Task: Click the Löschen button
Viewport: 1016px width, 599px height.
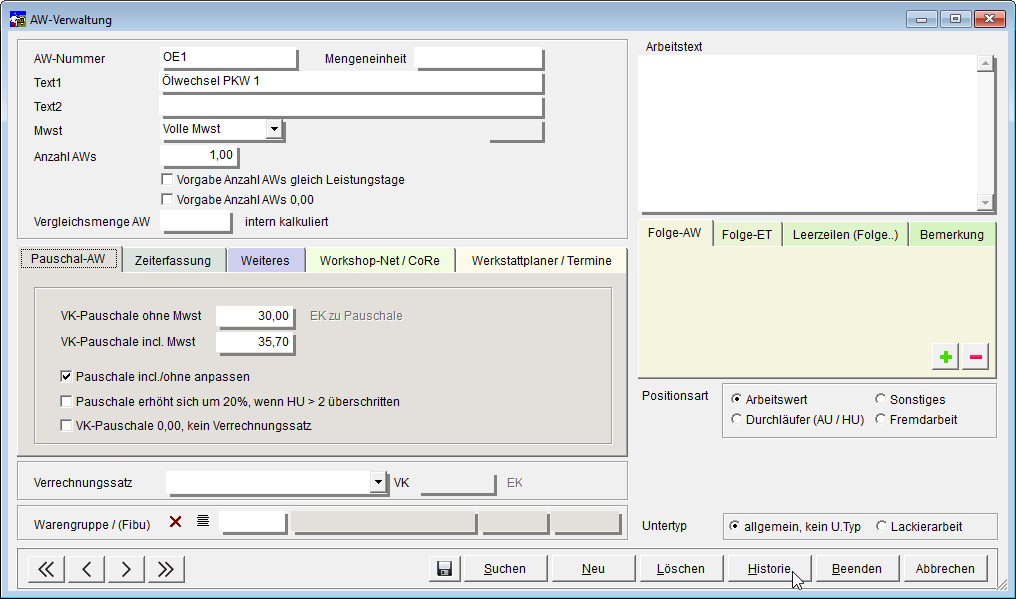Action: point(681,569)
